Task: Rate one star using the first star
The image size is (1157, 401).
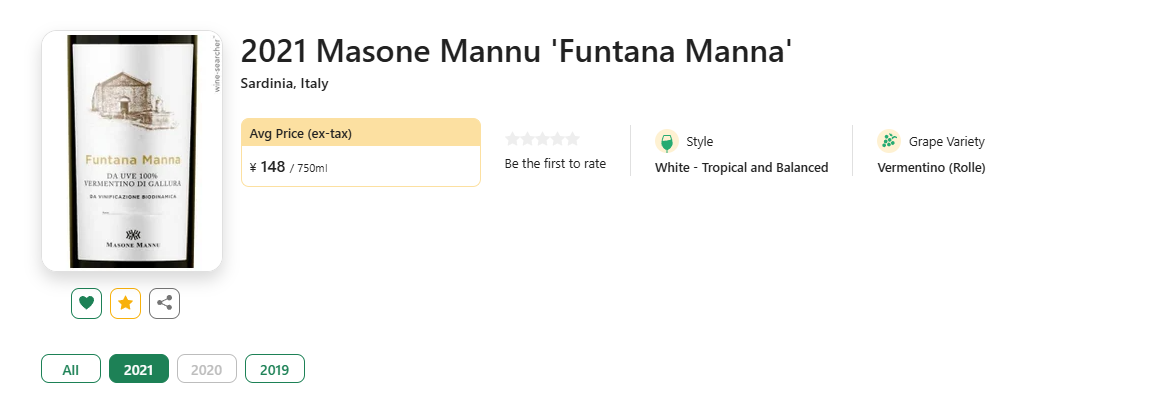Action: point(512,139)
